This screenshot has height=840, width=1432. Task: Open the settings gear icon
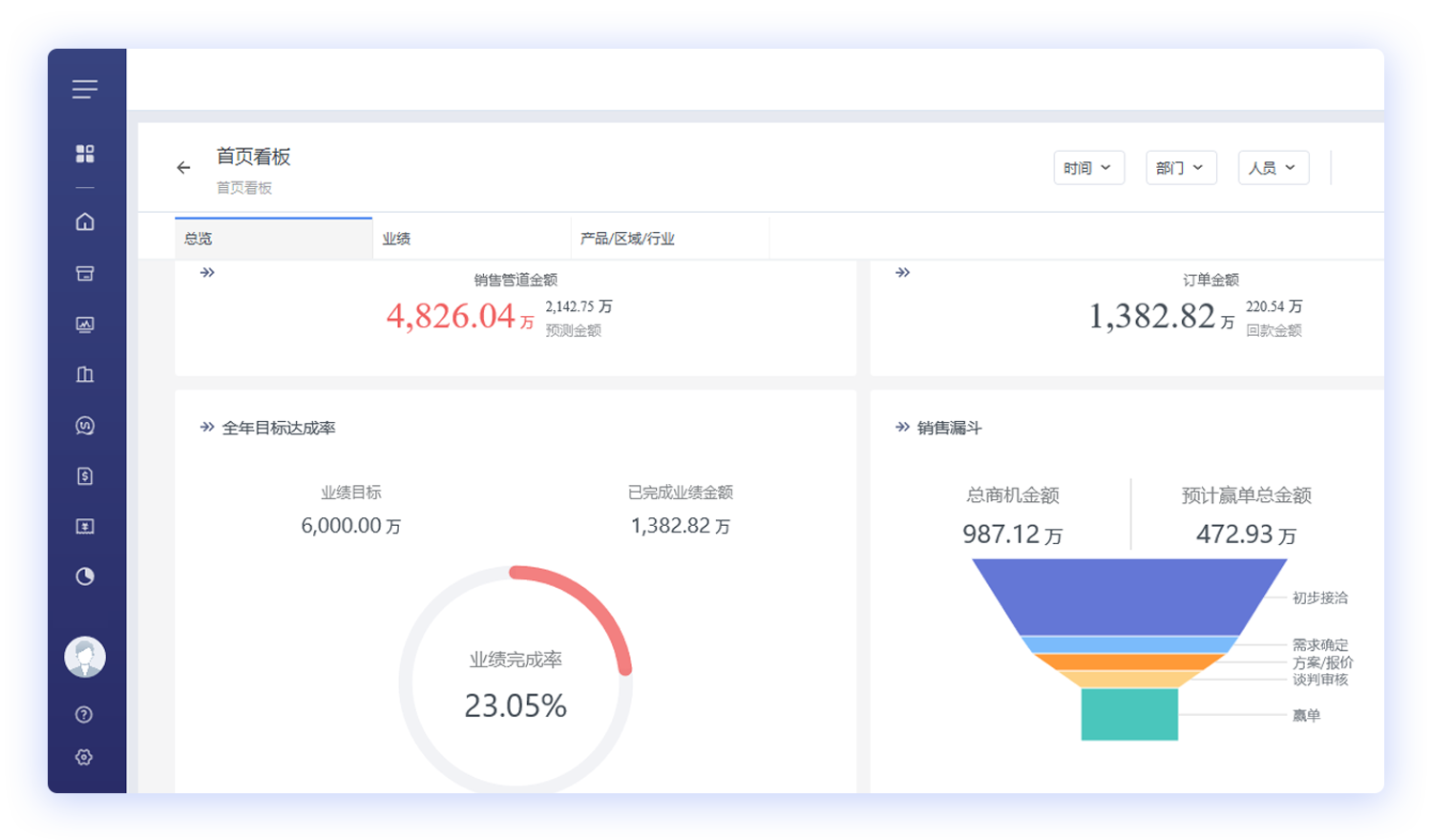click(84, 757)
